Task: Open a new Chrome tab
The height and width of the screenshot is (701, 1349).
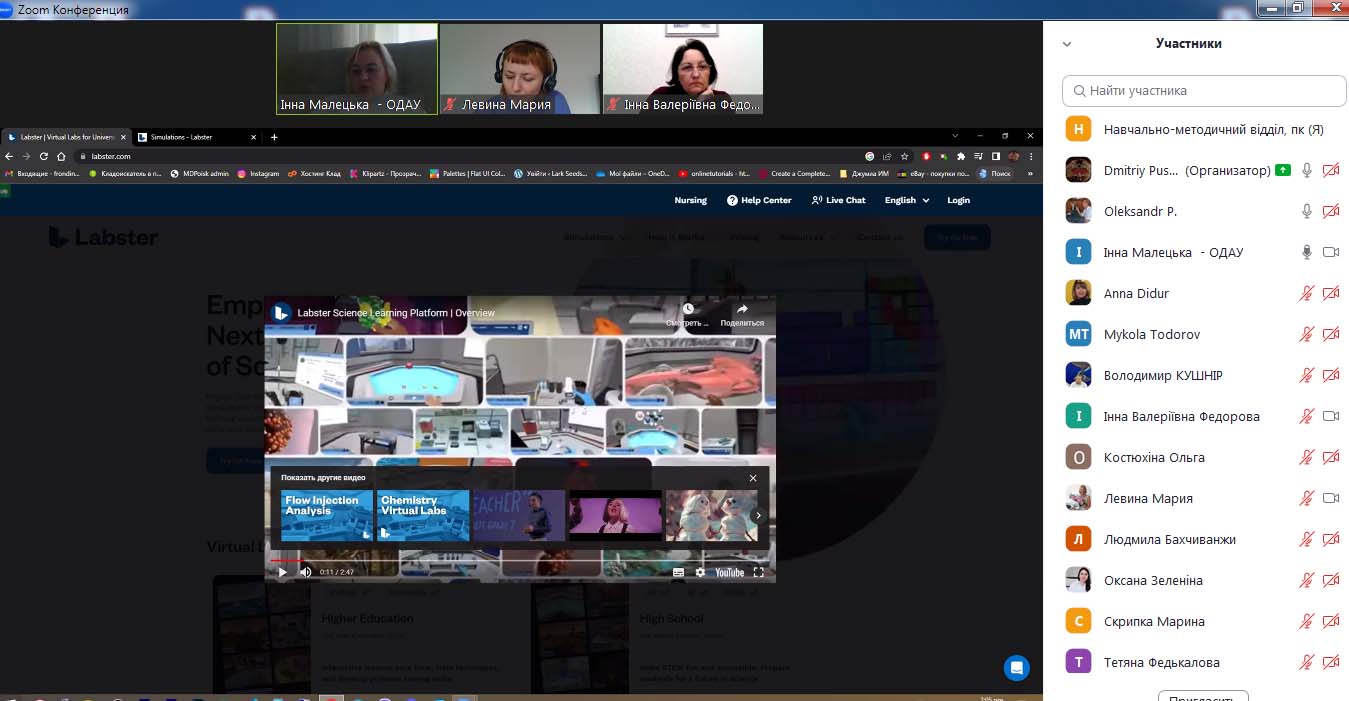Action: [274, 137]
